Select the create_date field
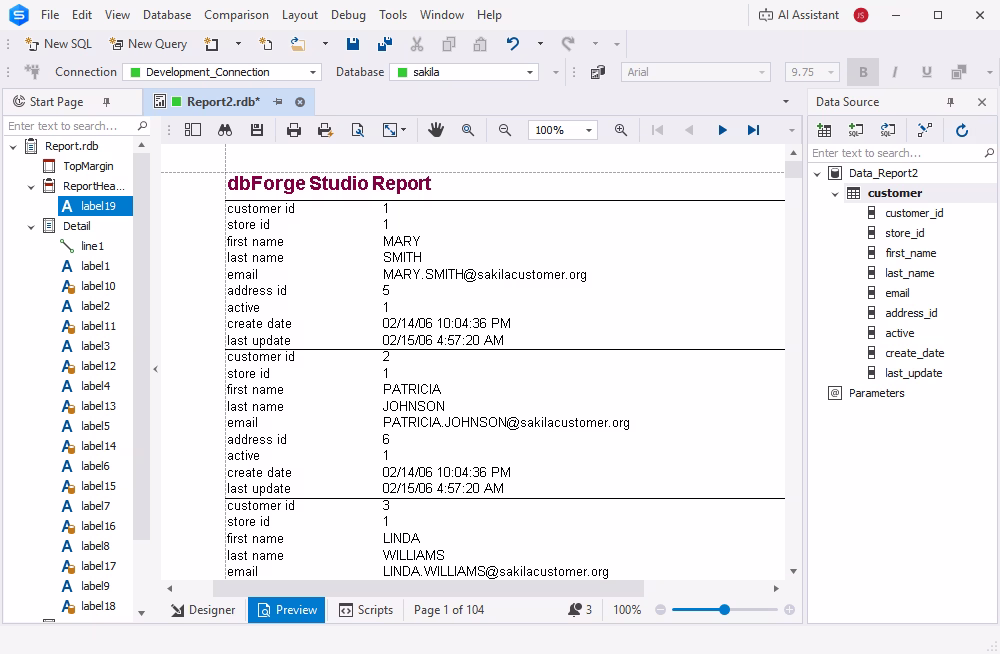 click(x=915, y=353)
